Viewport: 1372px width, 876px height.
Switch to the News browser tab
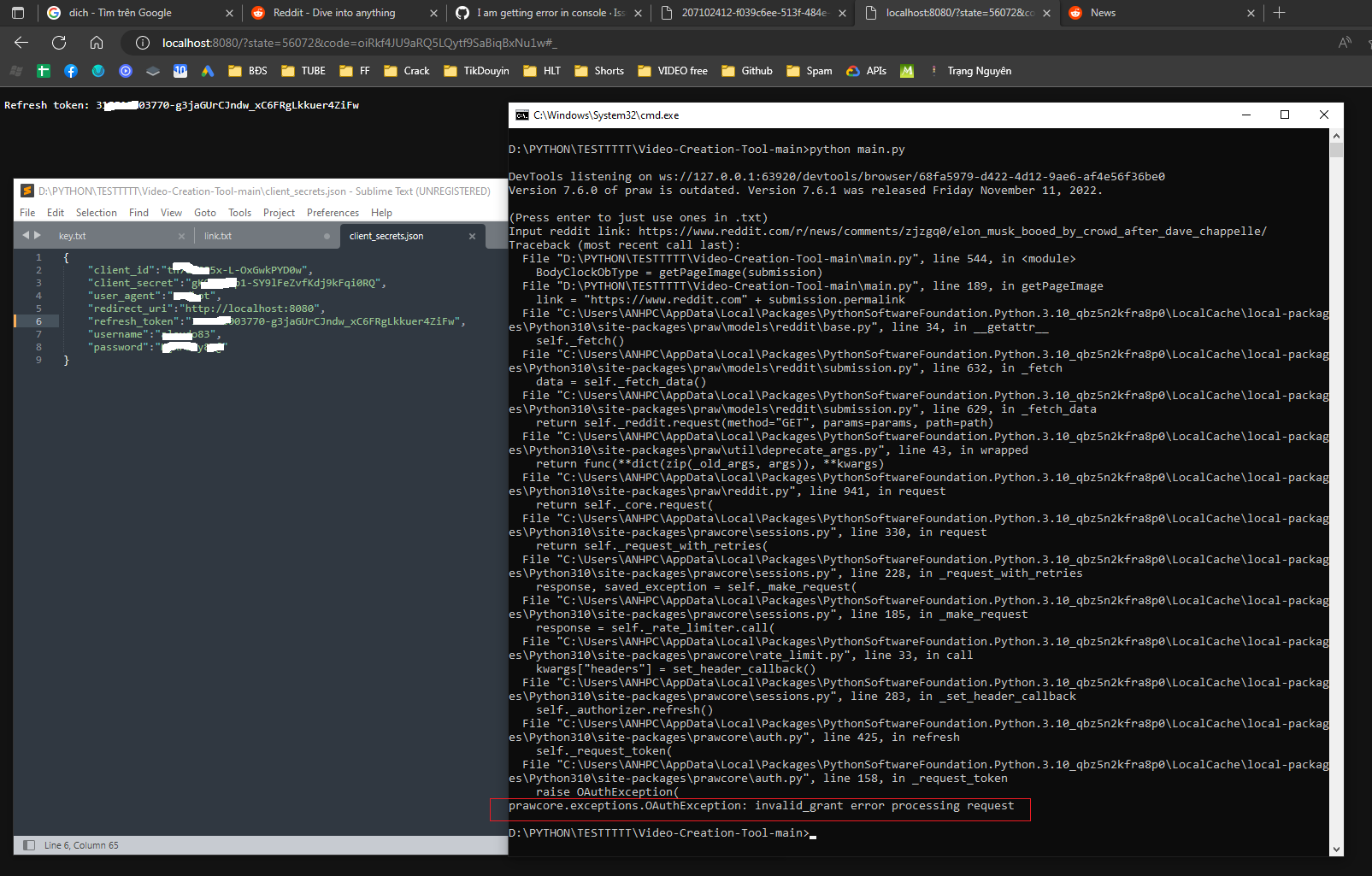coord(1163,13)
